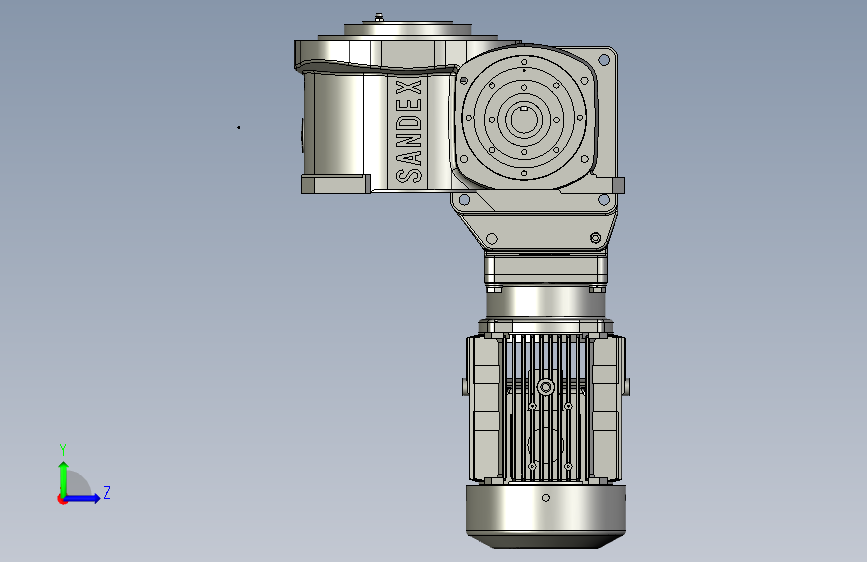Select the embossed SANDEX lettering on the housing
867x562 pixels.
(x=409, y=132)
